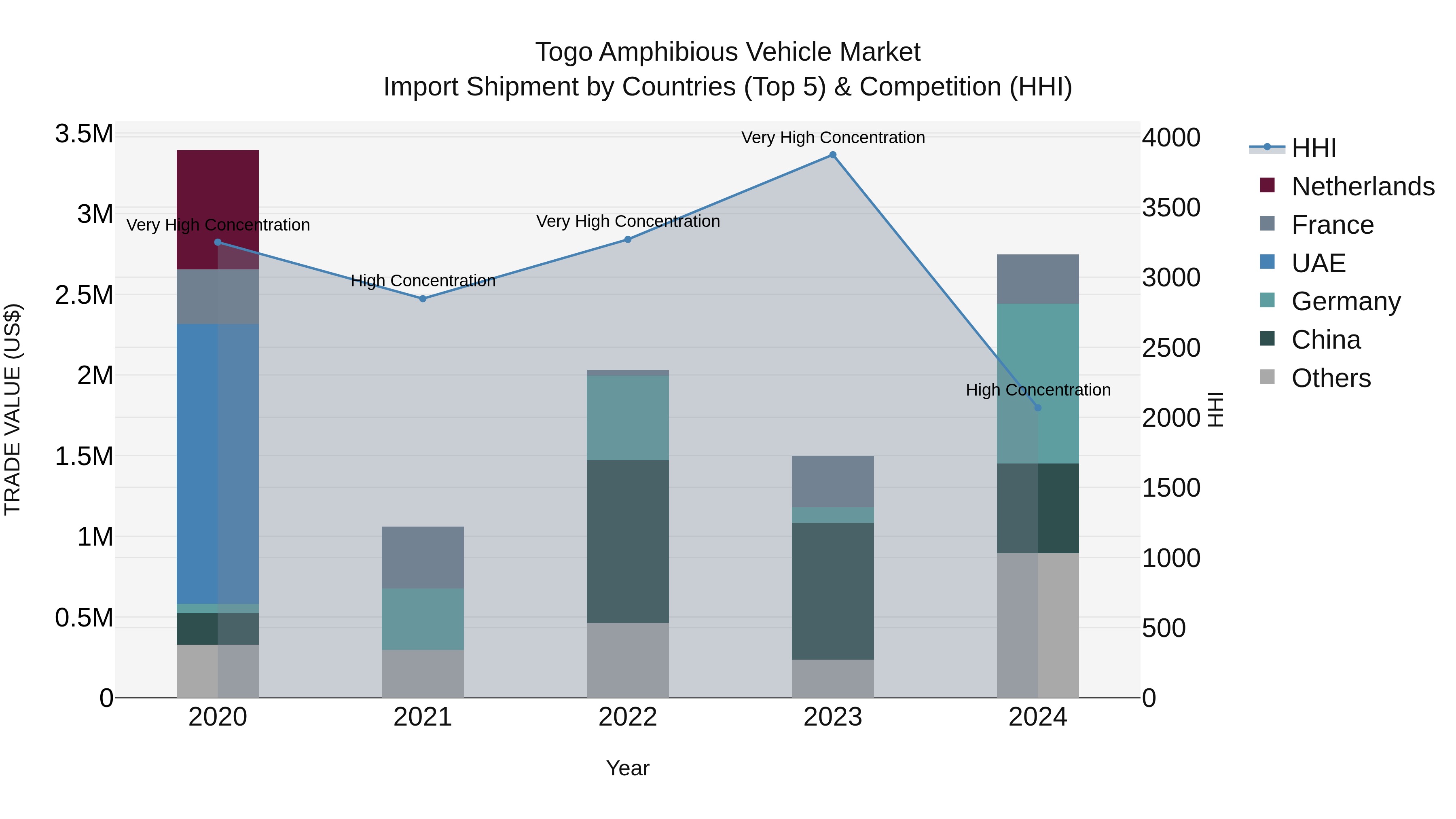Select the France bar segment in 2024

1038,279
